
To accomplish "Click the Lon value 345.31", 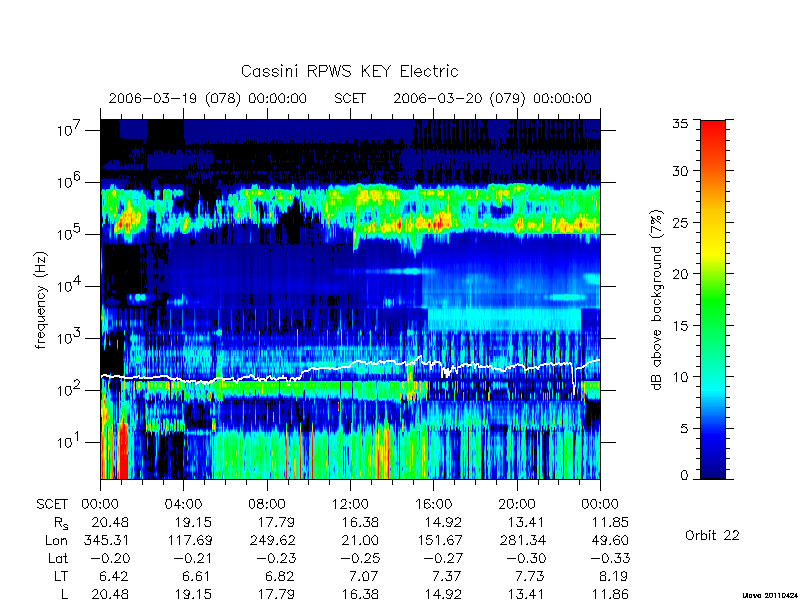I will (x=106, y=540).
